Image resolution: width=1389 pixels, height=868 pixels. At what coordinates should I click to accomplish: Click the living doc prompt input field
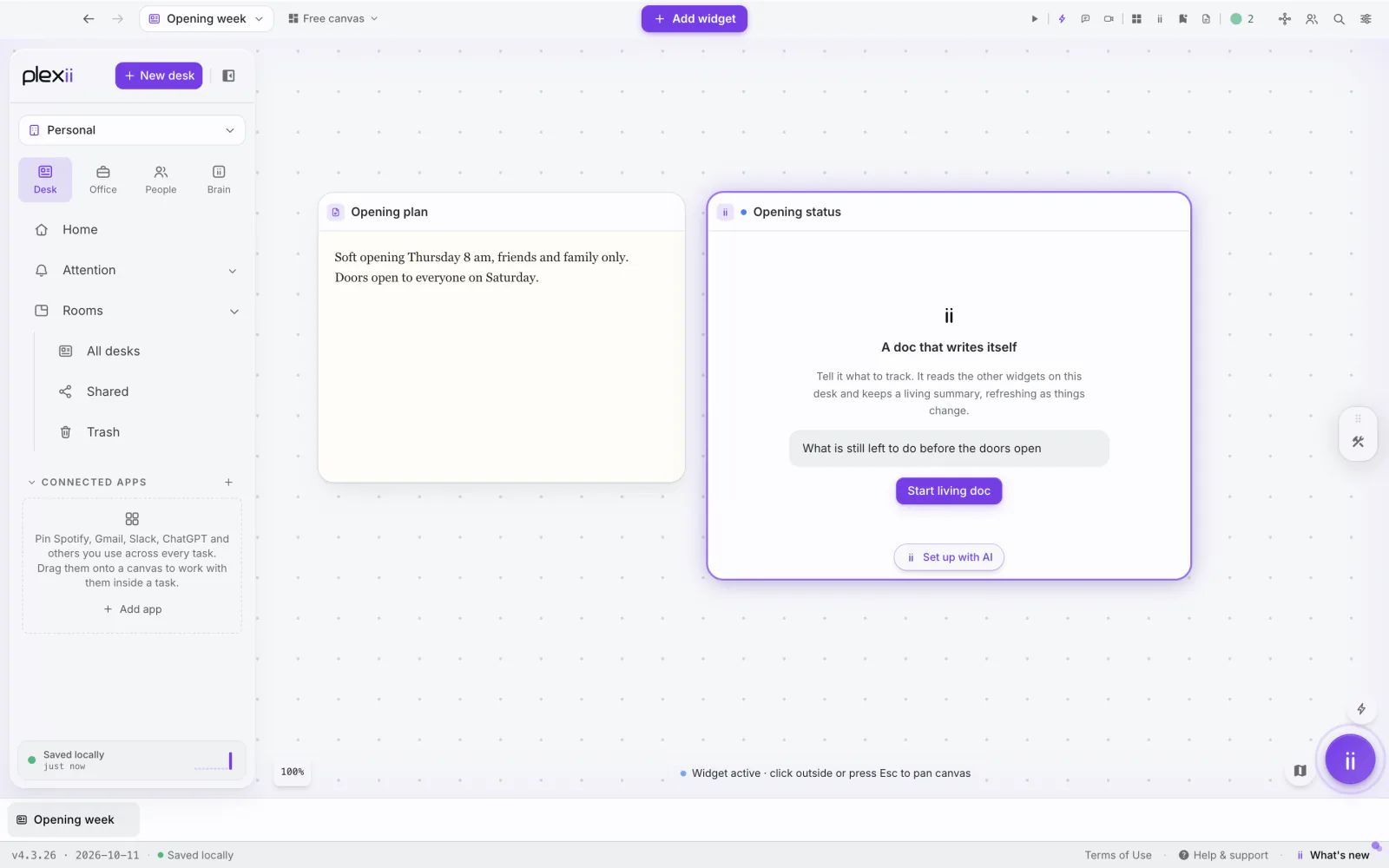(949, 449)
